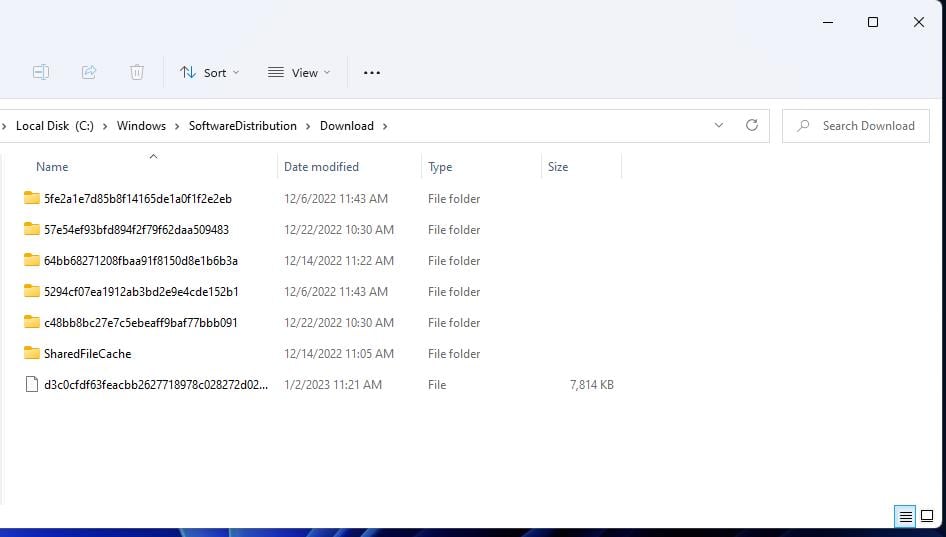The height and width of the screenshot is (537, 946).
Task: Click the Rename icon in the toolbar
Action: (x=41, y=72)
